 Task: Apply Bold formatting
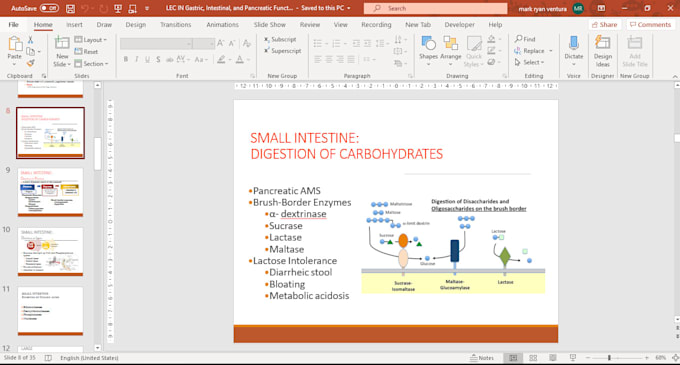click(126, 59)
